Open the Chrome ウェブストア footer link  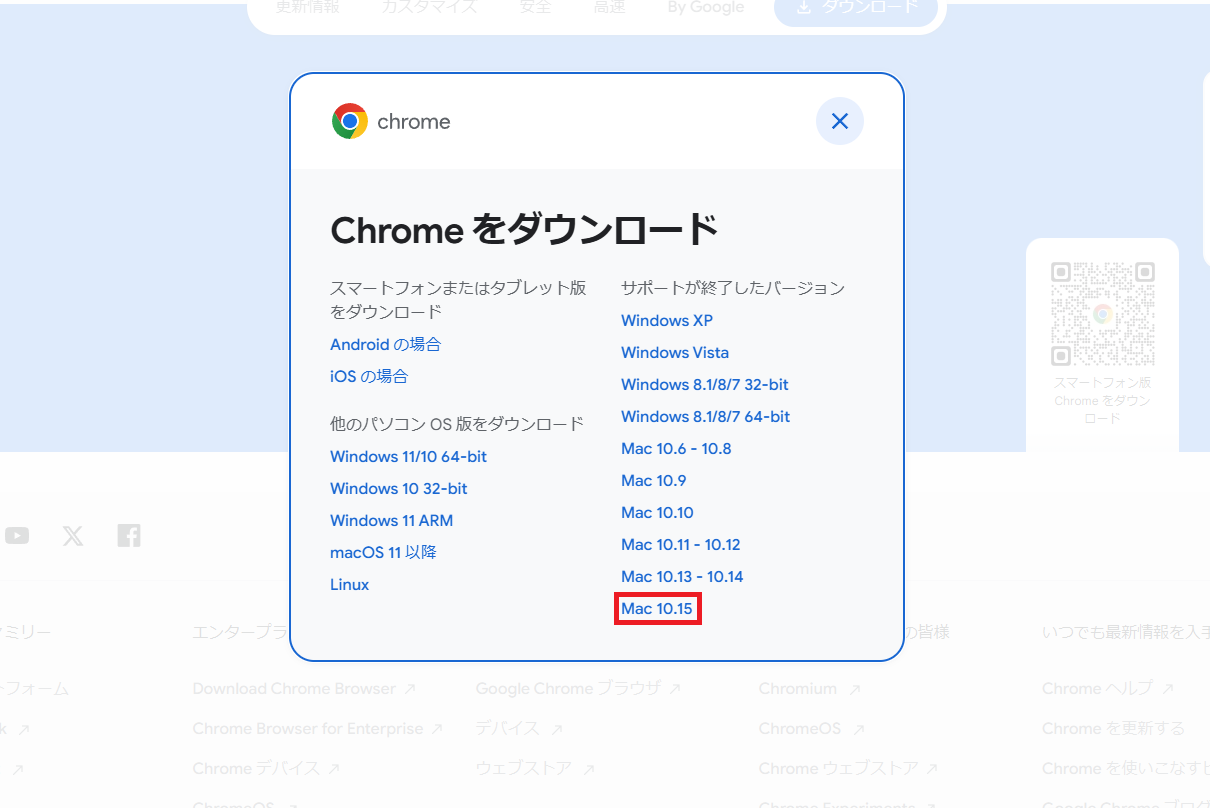click(848, 768)
